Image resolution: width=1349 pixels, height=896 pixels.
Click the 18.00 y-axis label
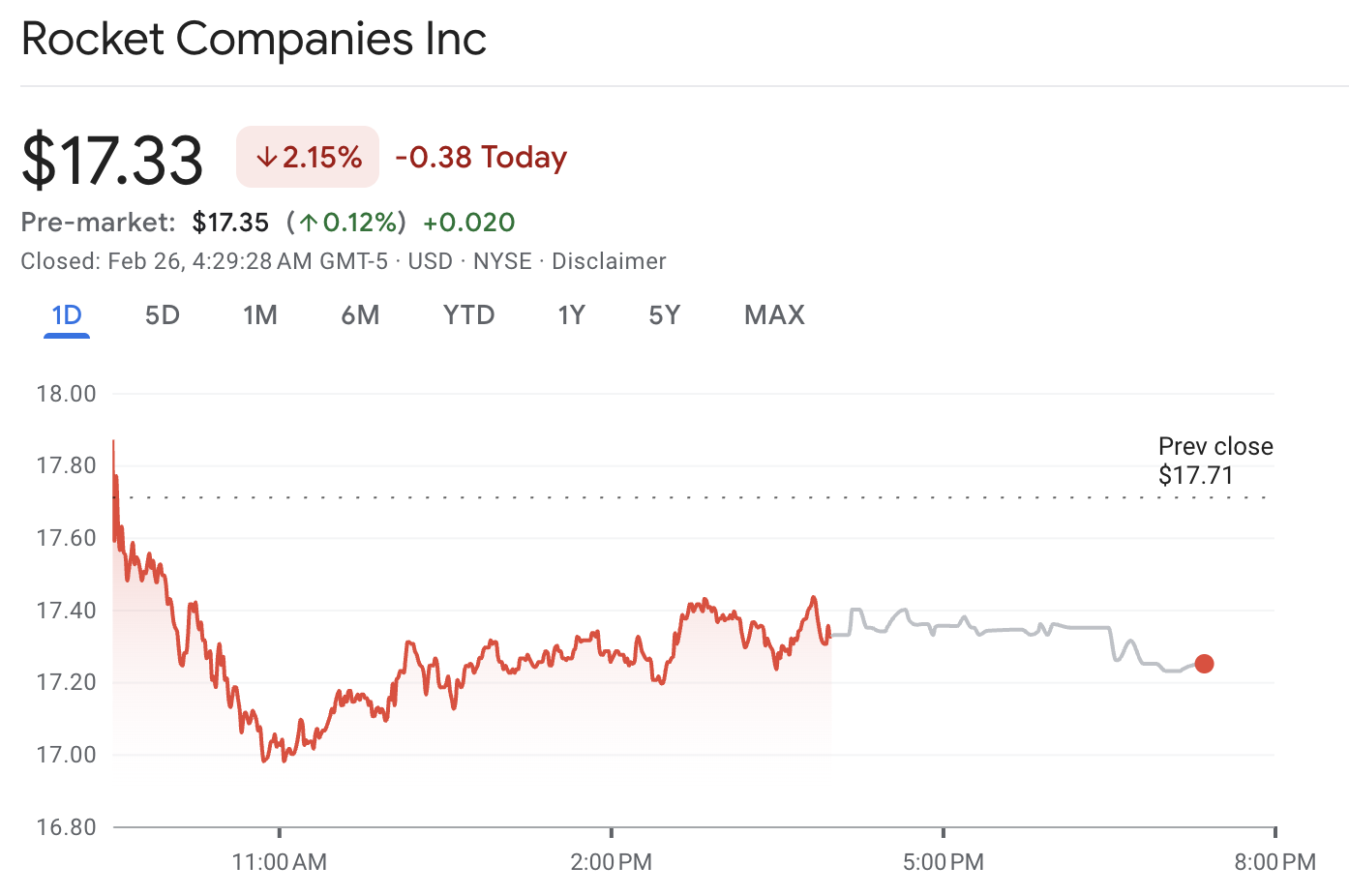click(x=67, y=394)
